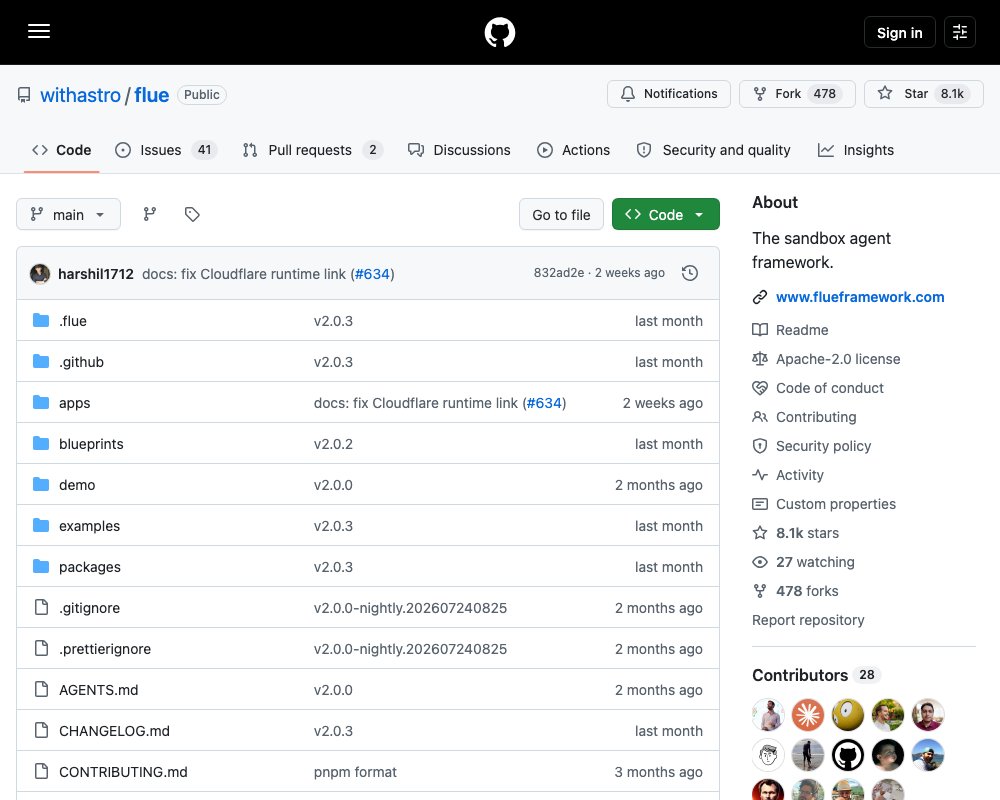Viewport: 1000px width, 800px height.
Task: Open the withastro organization link
Action: click(80, 95)
